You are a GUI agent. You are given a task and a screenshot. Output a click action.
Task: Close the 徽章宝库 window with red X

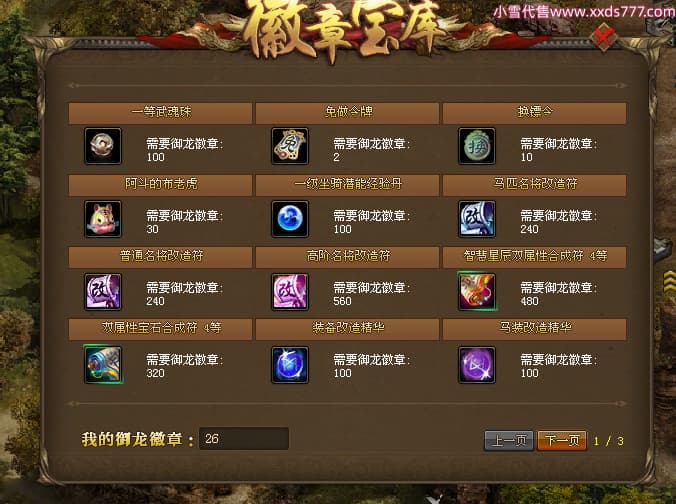[604, 37]
